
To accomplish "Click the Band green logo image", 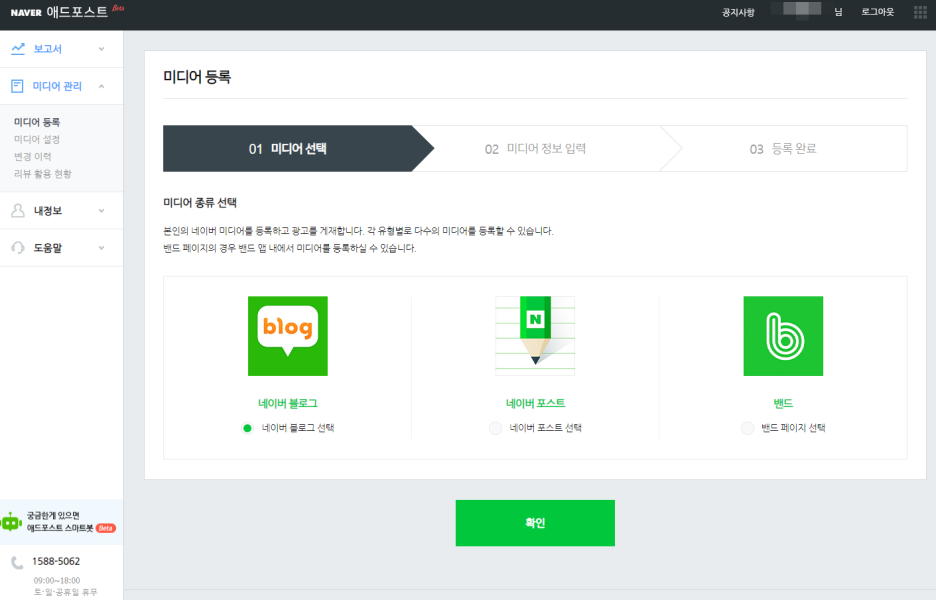I will [783, 336].
